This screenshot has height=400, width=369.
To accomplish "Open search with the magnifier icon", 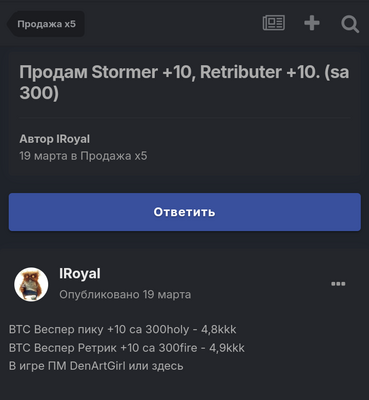I will [350, 24].
